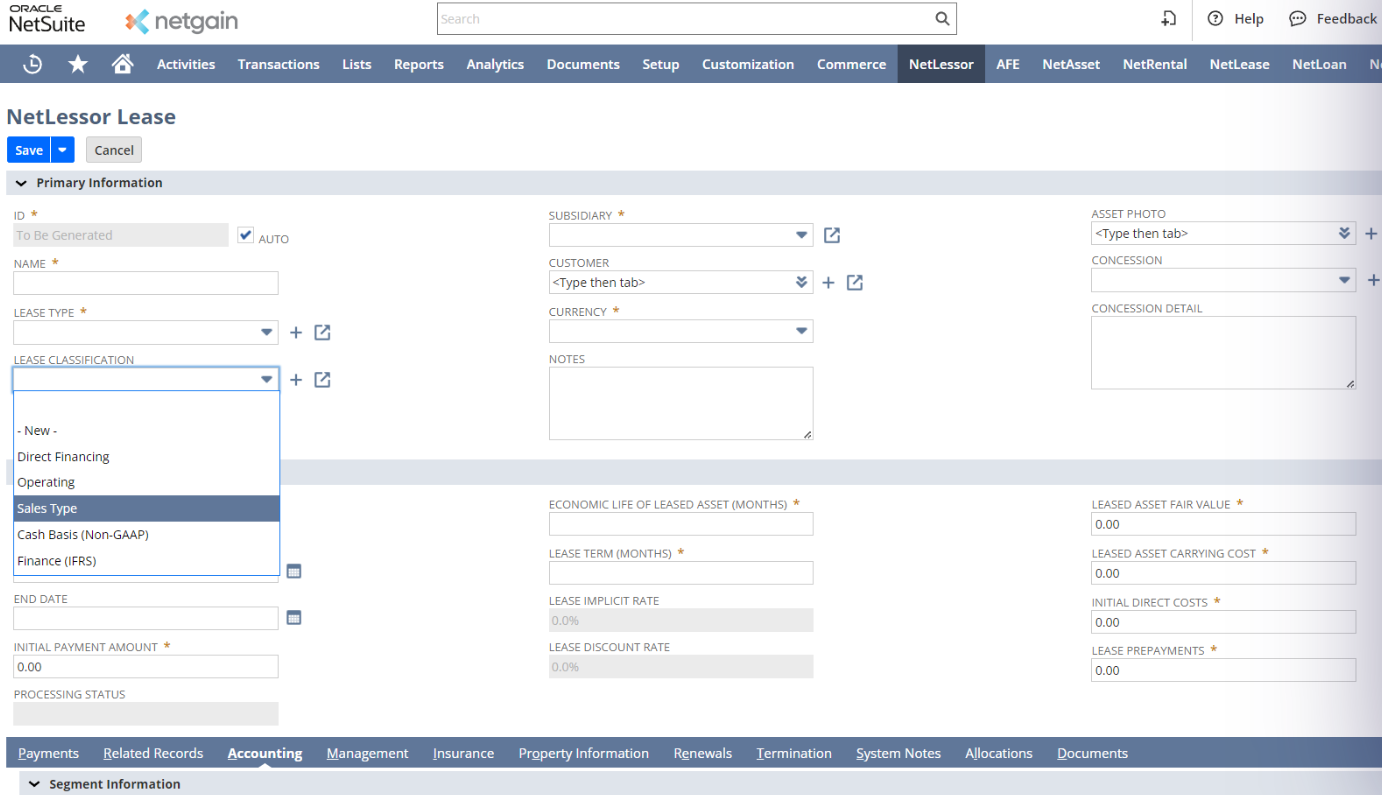Select Cash Basis (Non-GAAP) classification

coord(146,535)
